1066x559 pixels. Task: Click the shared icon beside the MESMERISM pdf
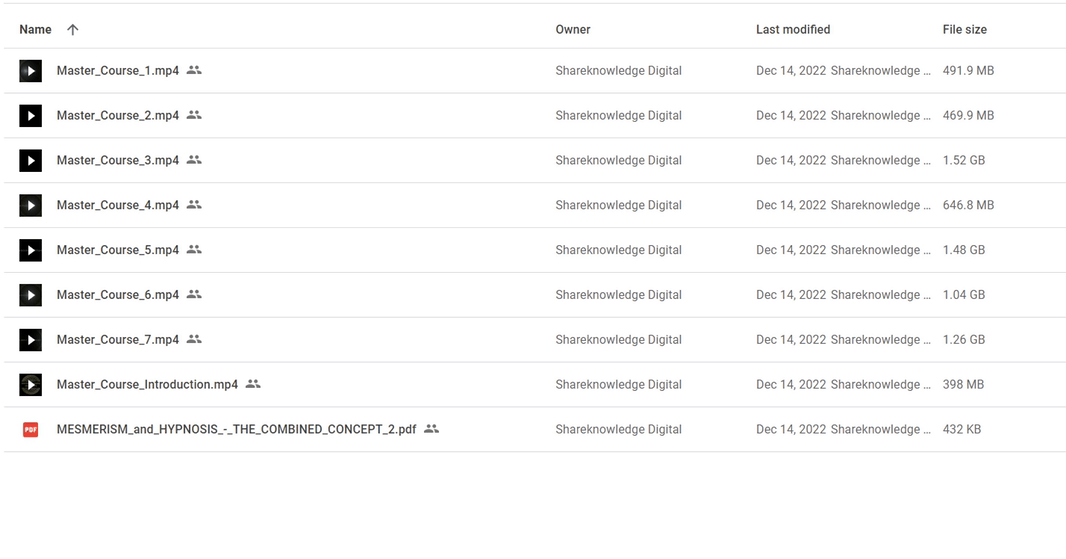(432, 429)
